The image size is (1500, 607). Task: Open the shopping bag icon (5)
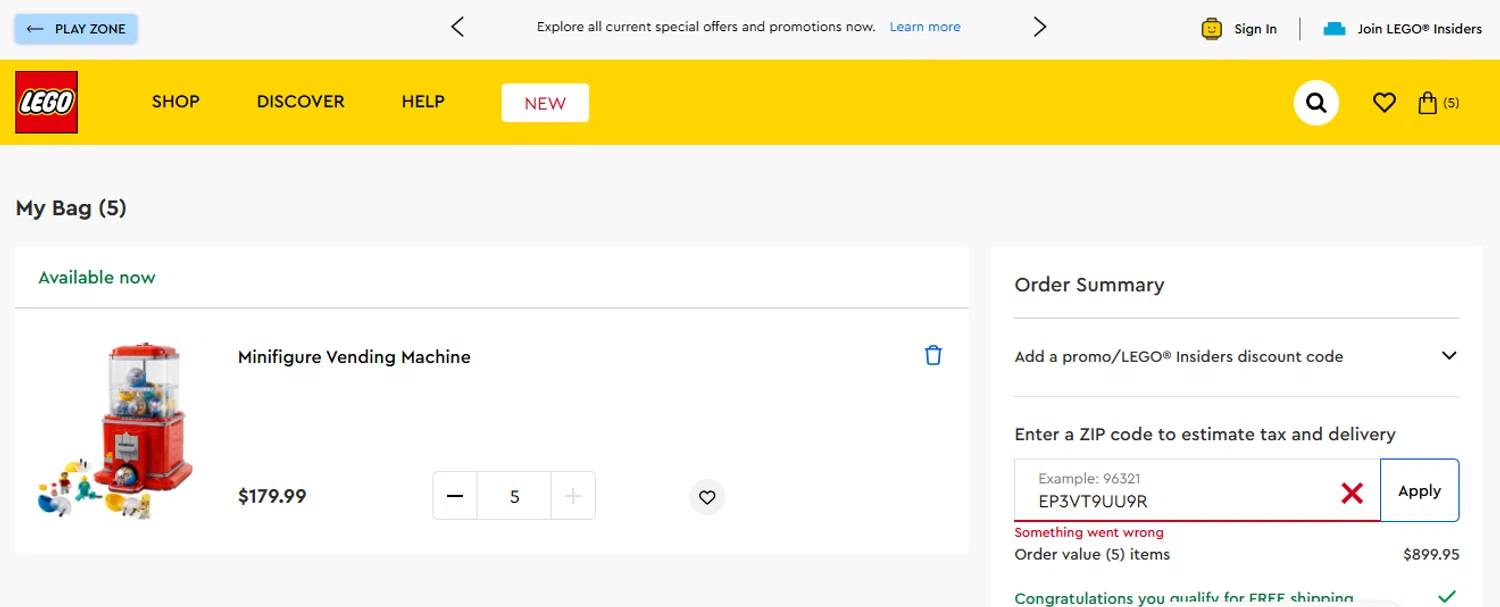(x=1438, y=102)
